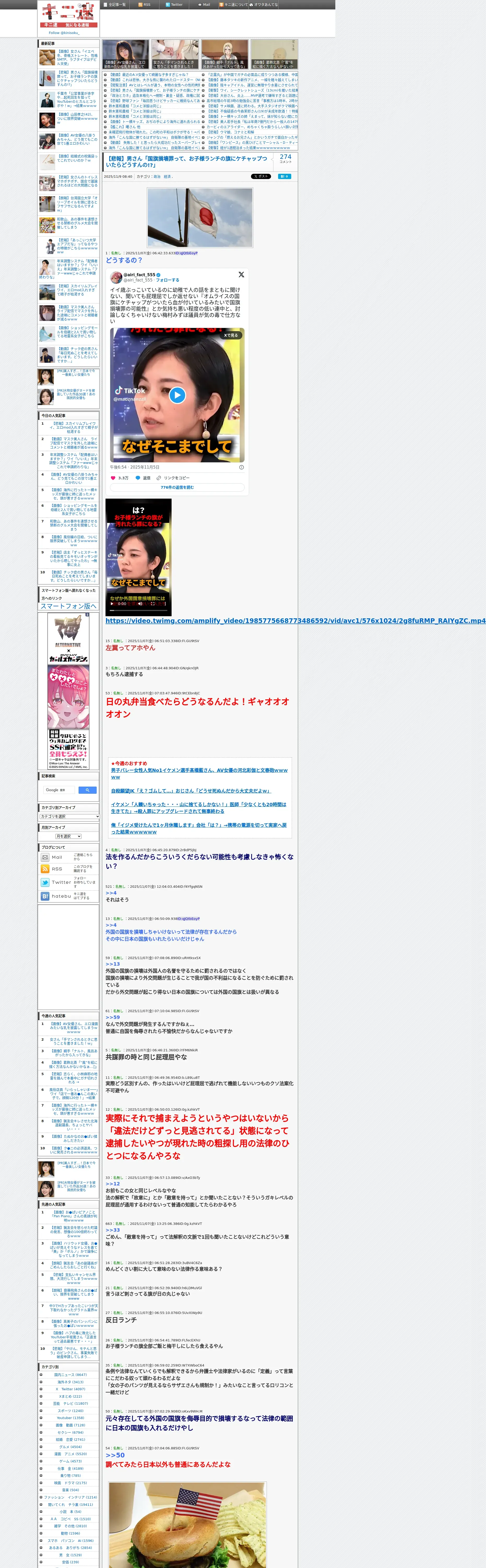Open スマートフォン版へ link

[x=68, y=606]
